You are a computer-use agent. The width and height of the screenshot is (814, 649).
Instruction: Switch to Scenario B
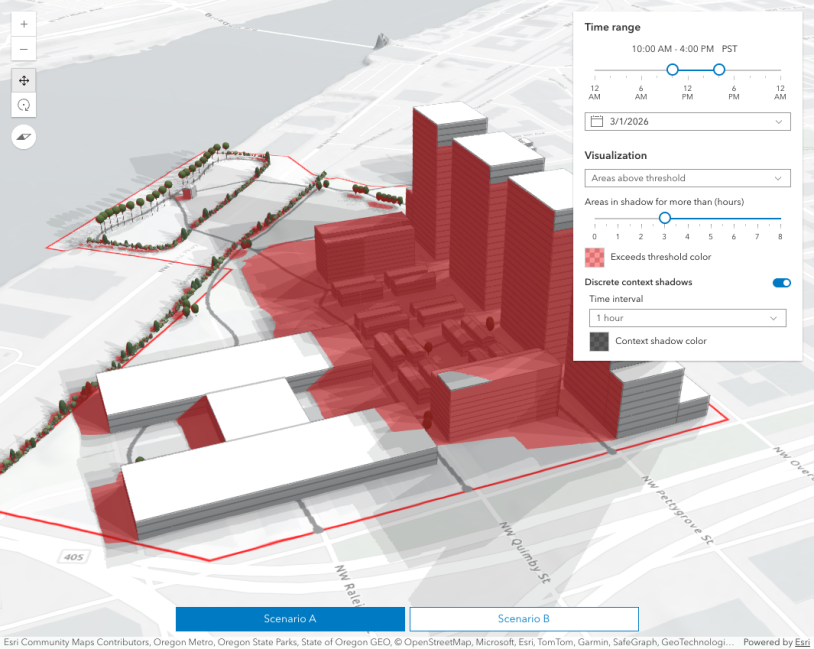[523, 619]
